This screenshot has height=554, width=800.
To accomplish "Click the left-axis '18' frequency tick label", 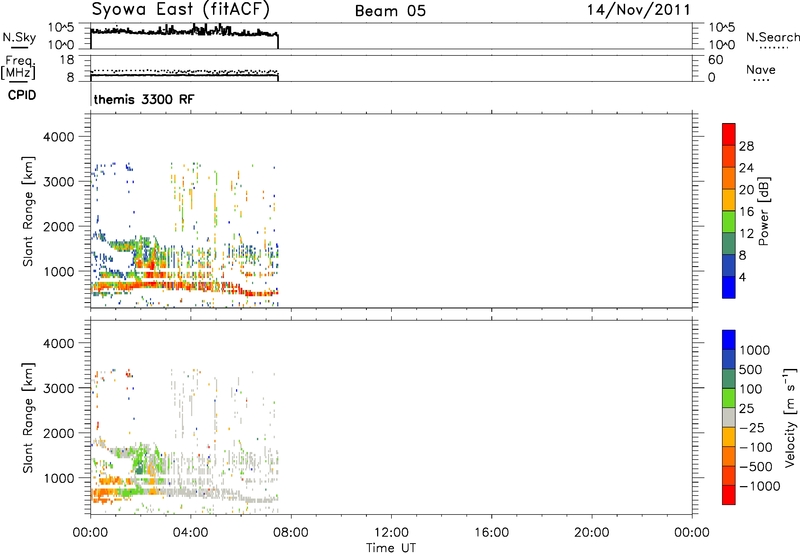I will point(67,60).
